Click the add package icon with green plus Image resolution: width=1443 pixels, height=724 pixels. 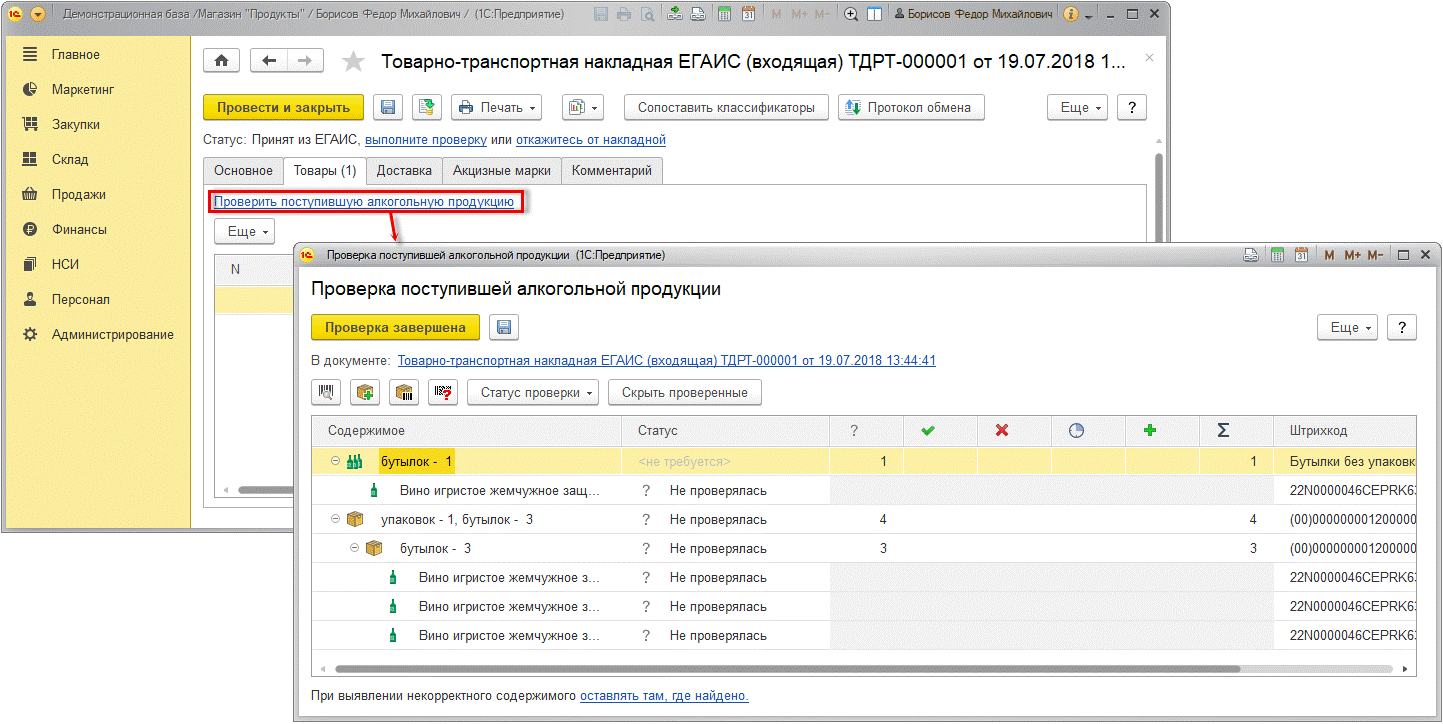tap(365, 392)
